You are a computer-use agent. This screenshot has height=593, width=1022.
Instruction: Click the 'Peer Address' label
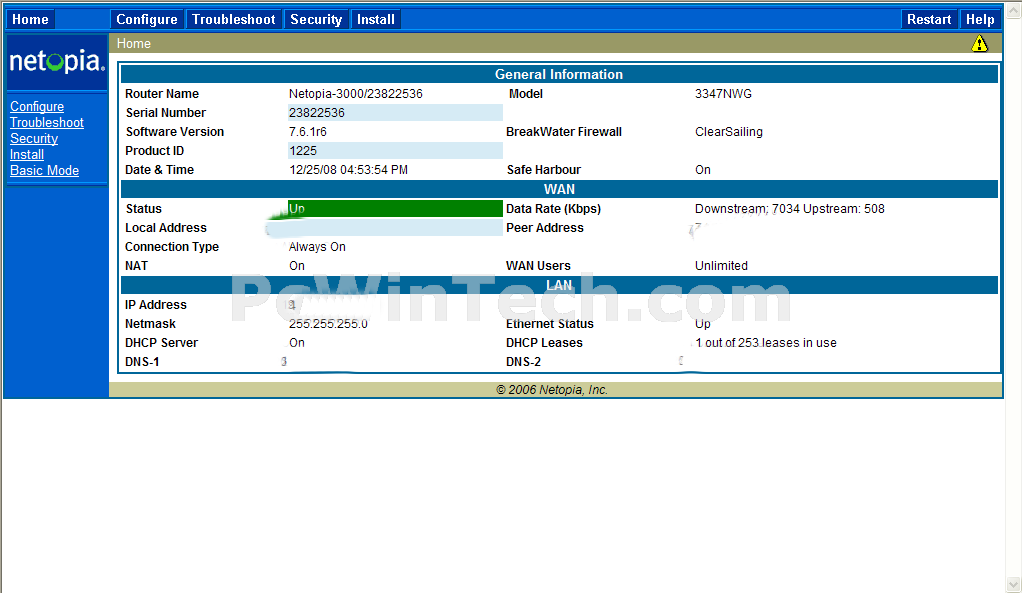click(545, 228)
